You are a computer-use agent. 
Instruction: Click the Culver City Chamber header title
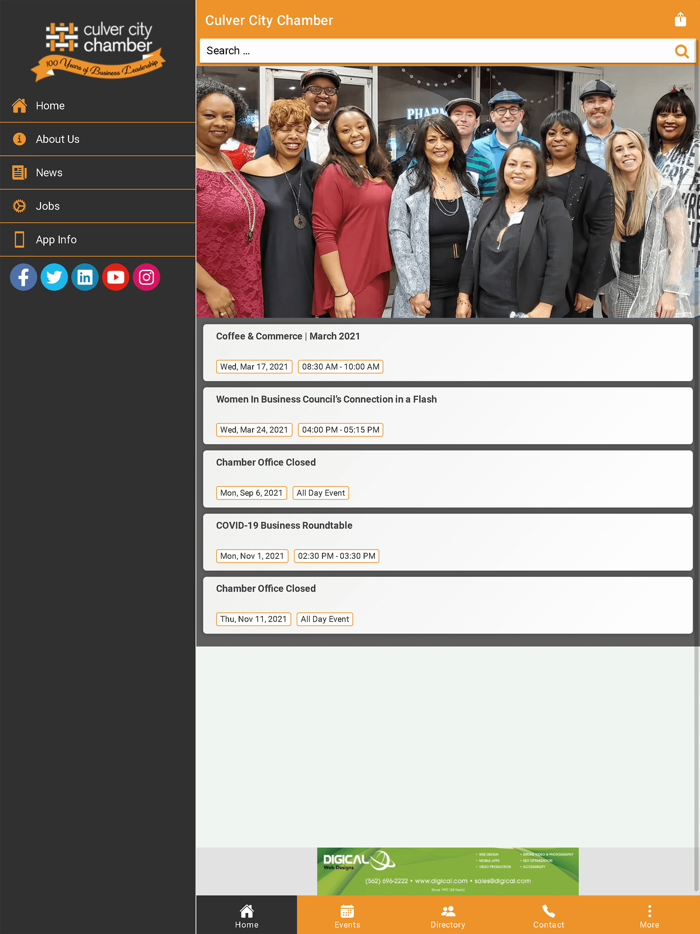[269, 20]
